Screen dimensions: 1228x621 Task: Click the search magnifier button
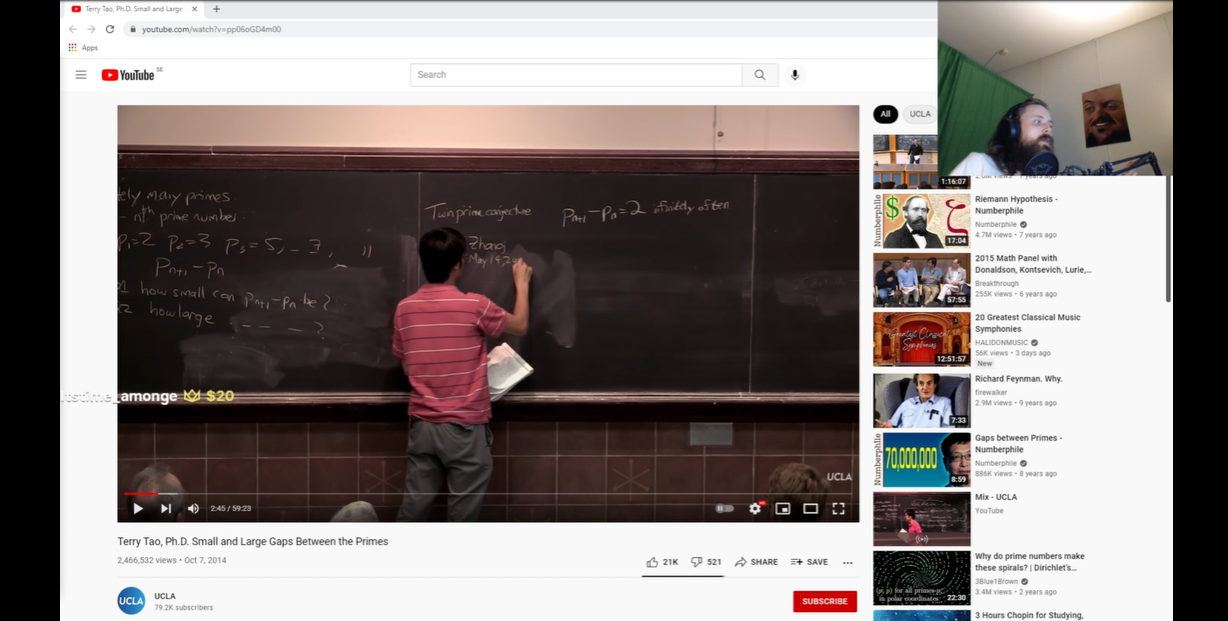pos(760,75)
